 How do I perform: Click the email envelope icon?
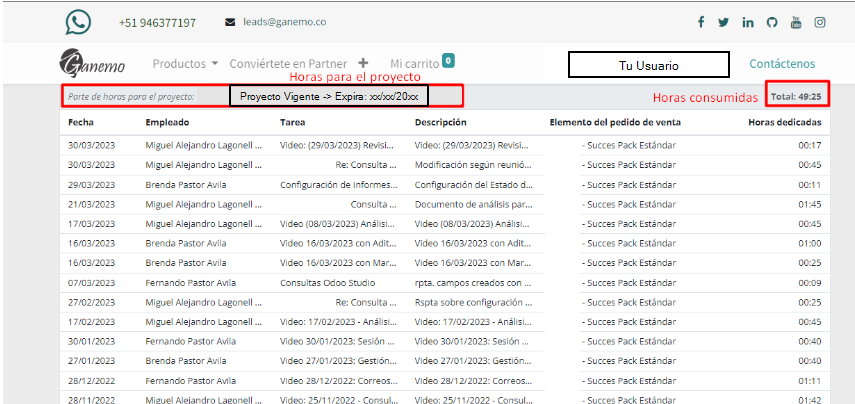[x=230, y=22]
